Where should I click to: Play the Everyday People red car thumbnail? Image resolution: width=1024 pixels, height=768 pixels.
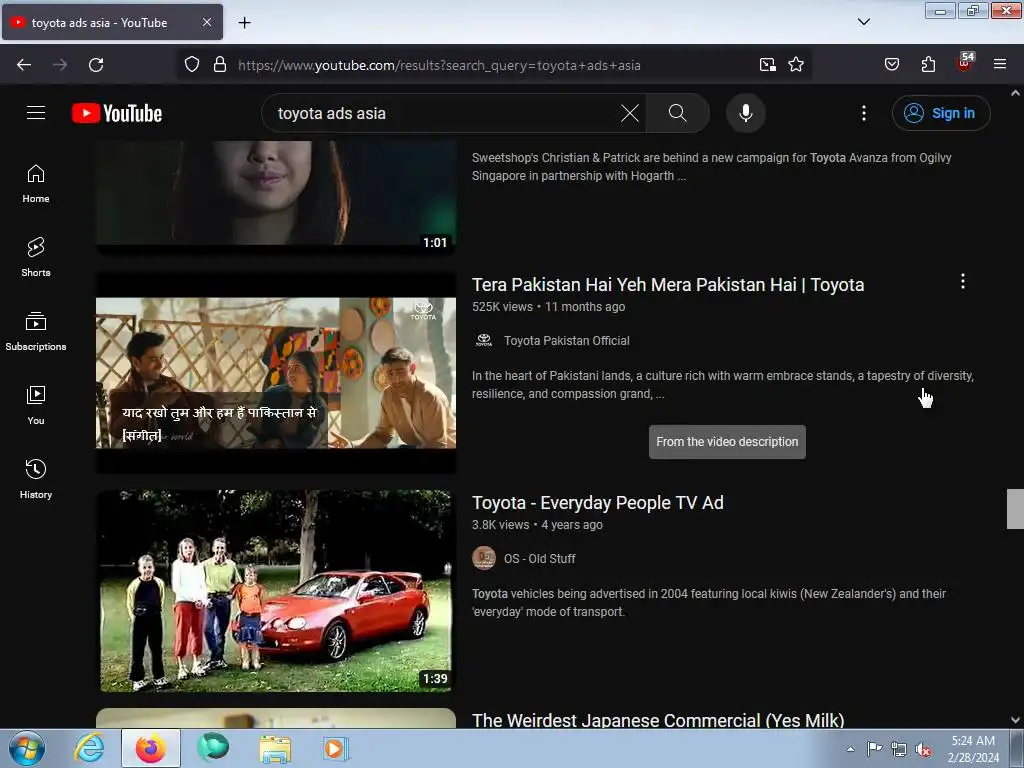pos(276,590)
